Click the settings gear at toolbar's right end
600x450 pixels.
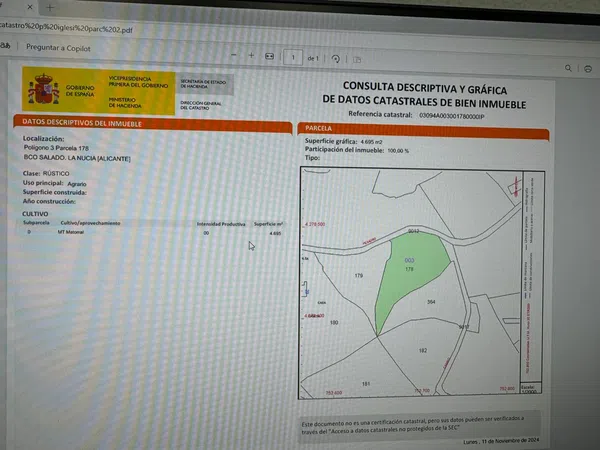590,69
